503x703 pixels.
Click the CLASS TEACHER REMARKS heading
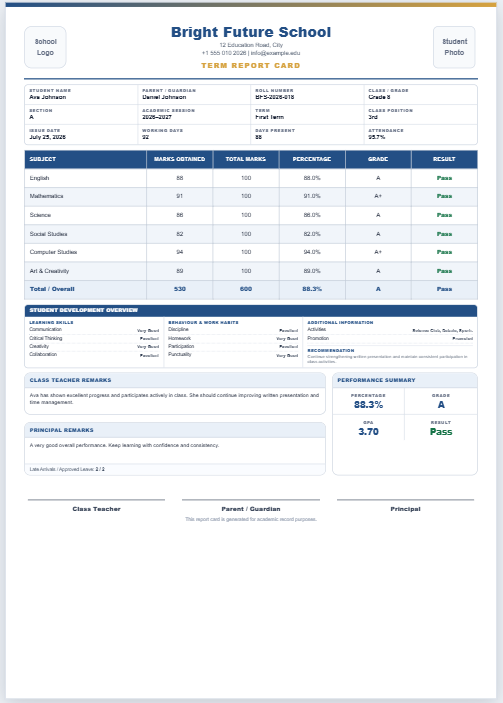tap(70, 380)
